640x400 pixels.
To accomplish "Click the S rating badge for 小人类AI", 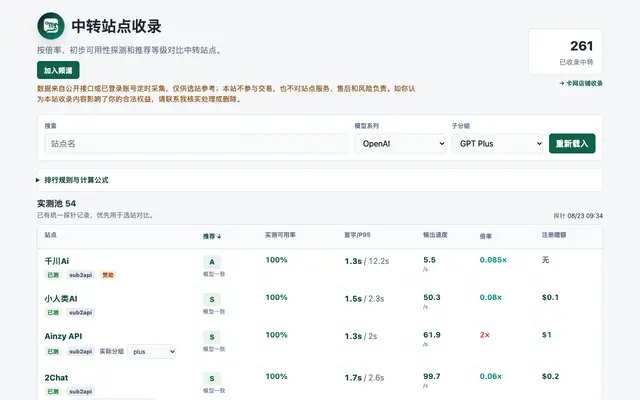I will [x=212, y=300].
